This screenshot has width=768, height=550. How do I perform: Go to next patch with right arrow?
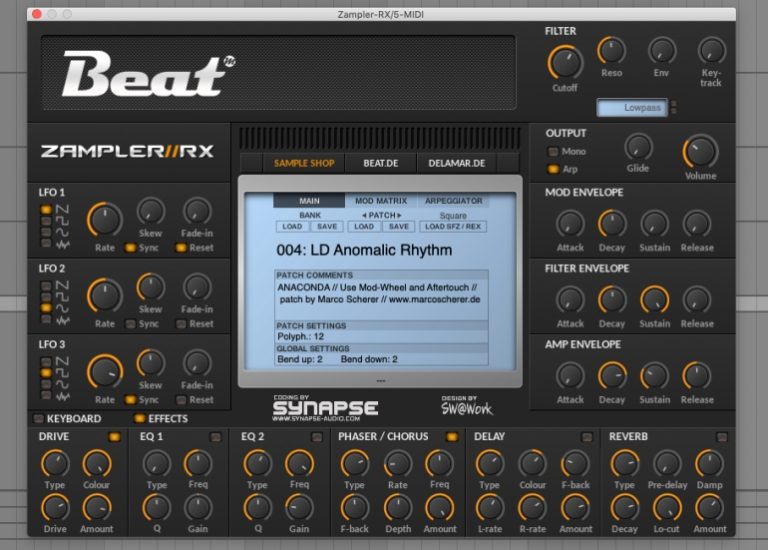coord(399,215)
